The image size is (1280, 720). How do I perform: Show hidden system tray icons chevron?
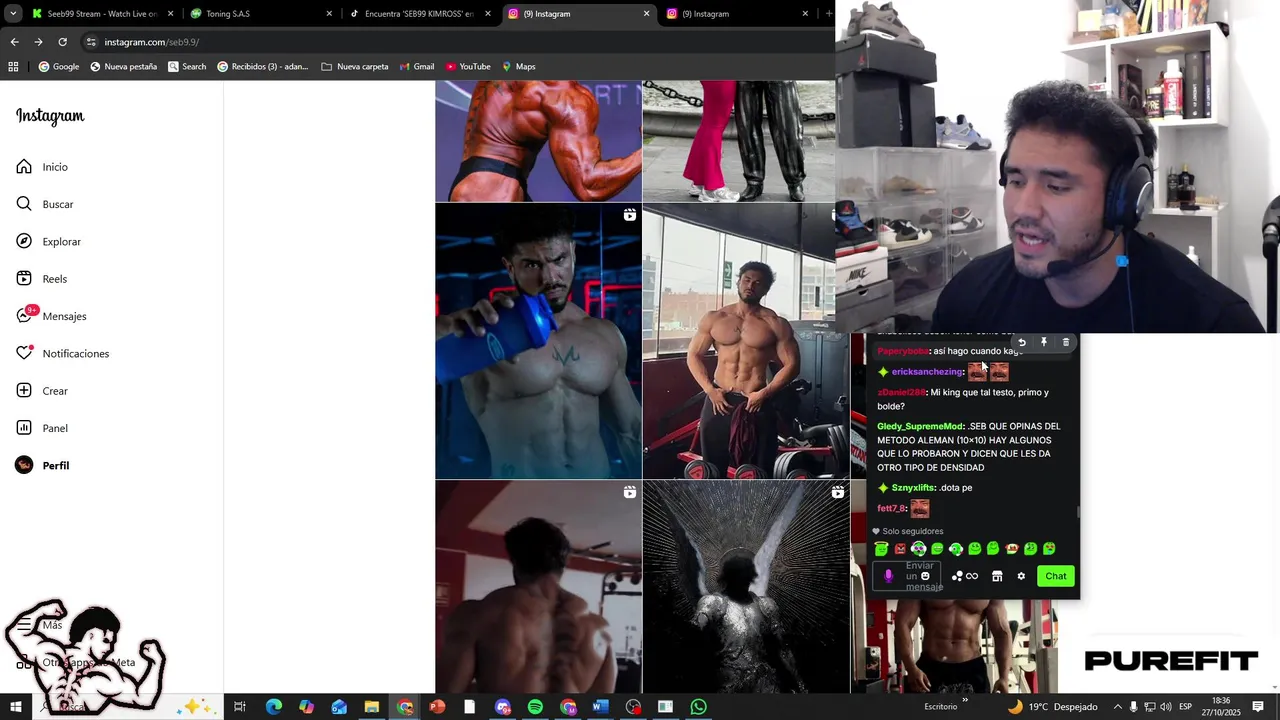click(1118, 707)
